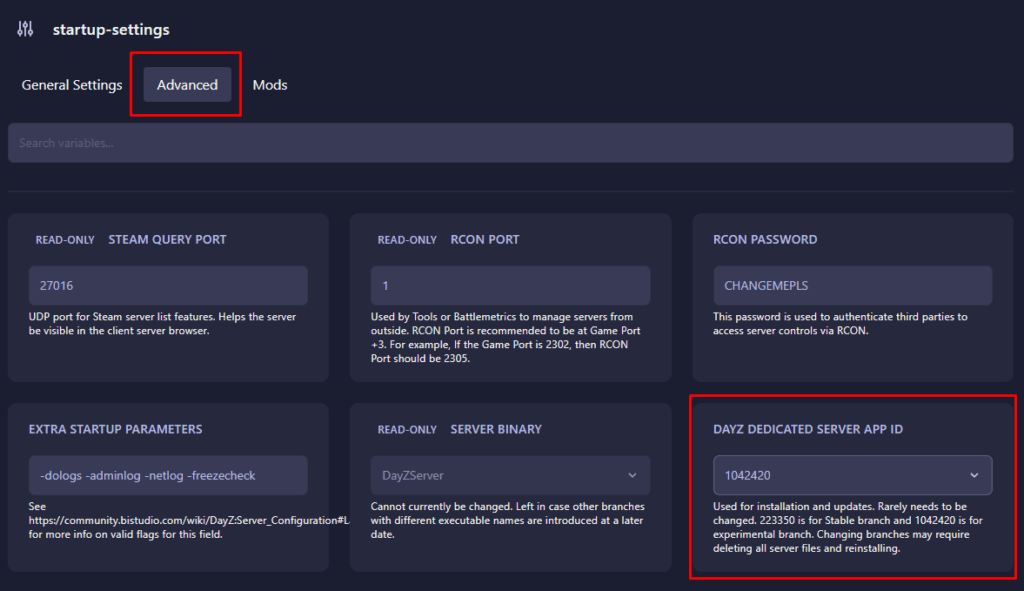Viewport: 1024px width, 591px height.
Task: Click the bistudio wiki URL text
Action: click(189, 520)
